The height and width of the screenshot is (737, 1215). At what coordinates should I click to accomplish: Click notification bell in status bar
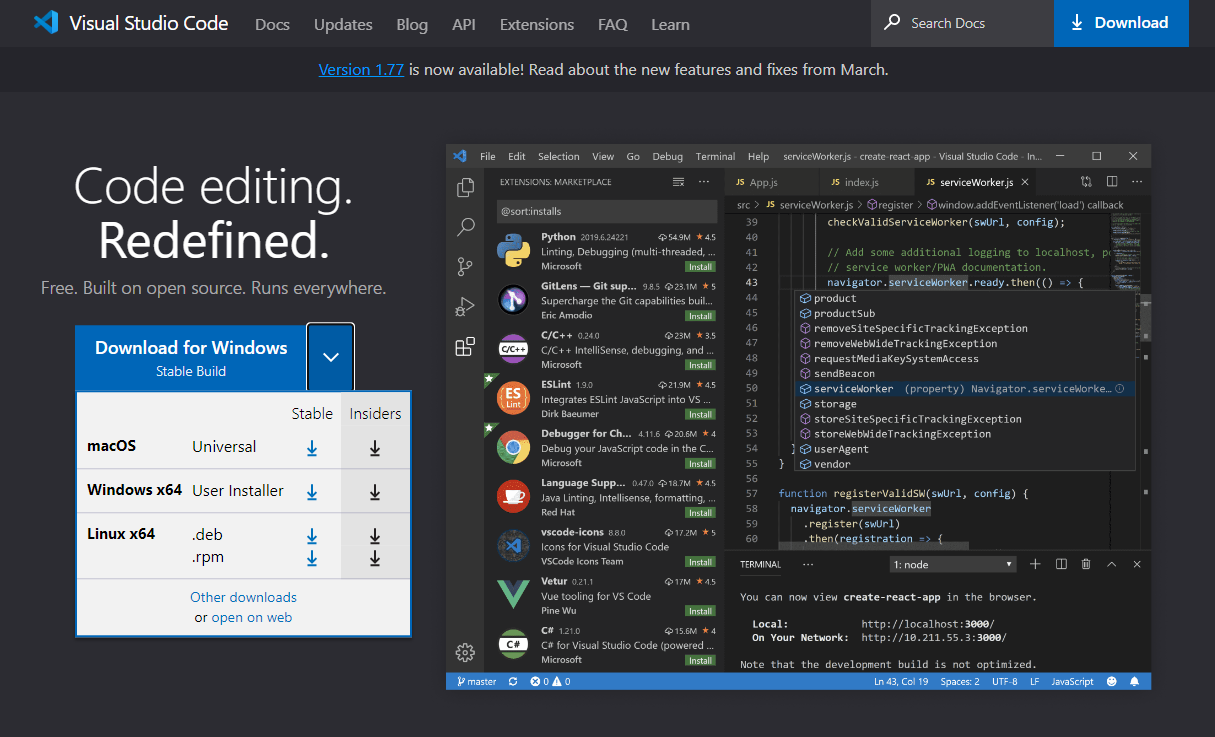(1135, 681)
